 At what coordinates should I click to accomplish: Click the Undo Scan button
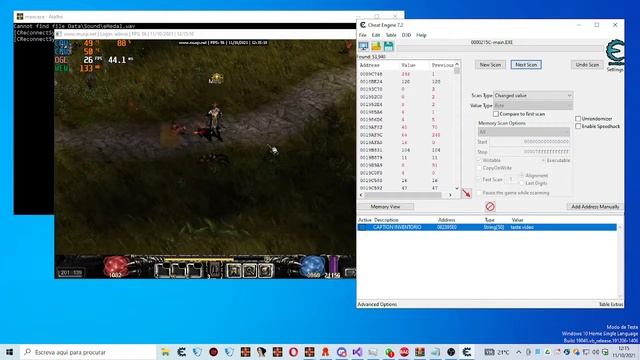[x=587, y=64]
